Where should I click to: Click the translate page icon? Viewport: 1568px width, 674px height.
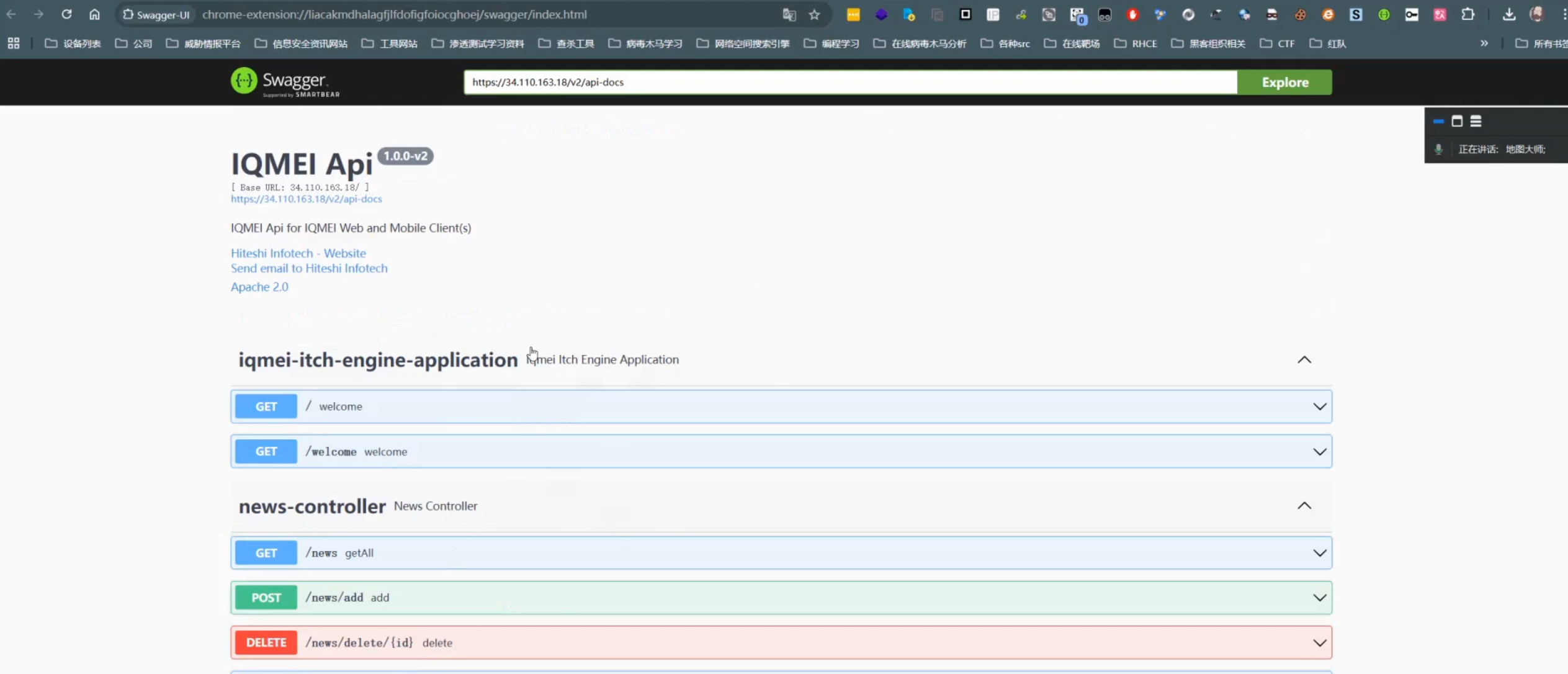(789, 14)
